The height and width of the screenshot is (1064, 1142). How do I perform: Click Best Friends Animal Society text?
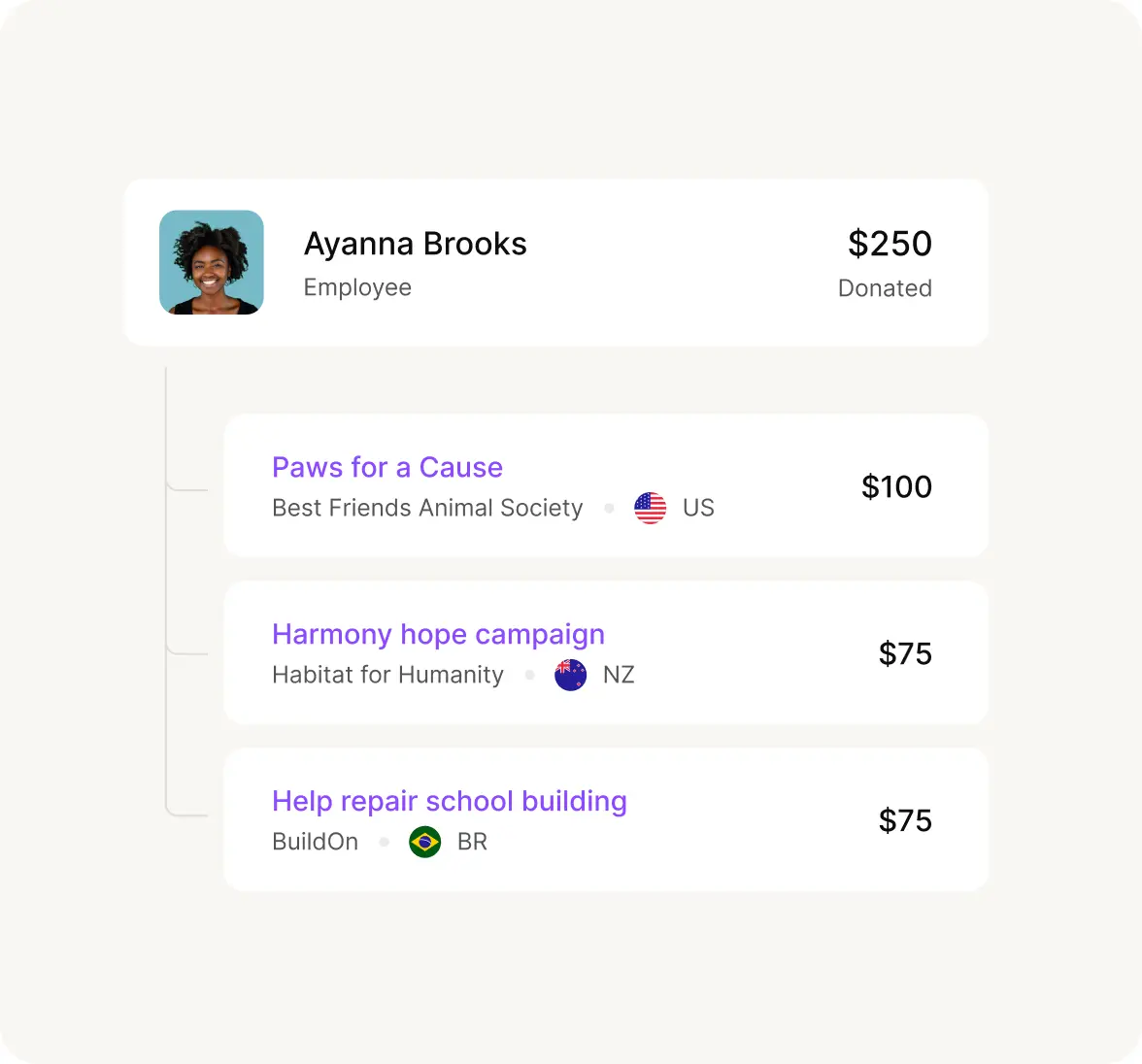click(x=427, y=508)
